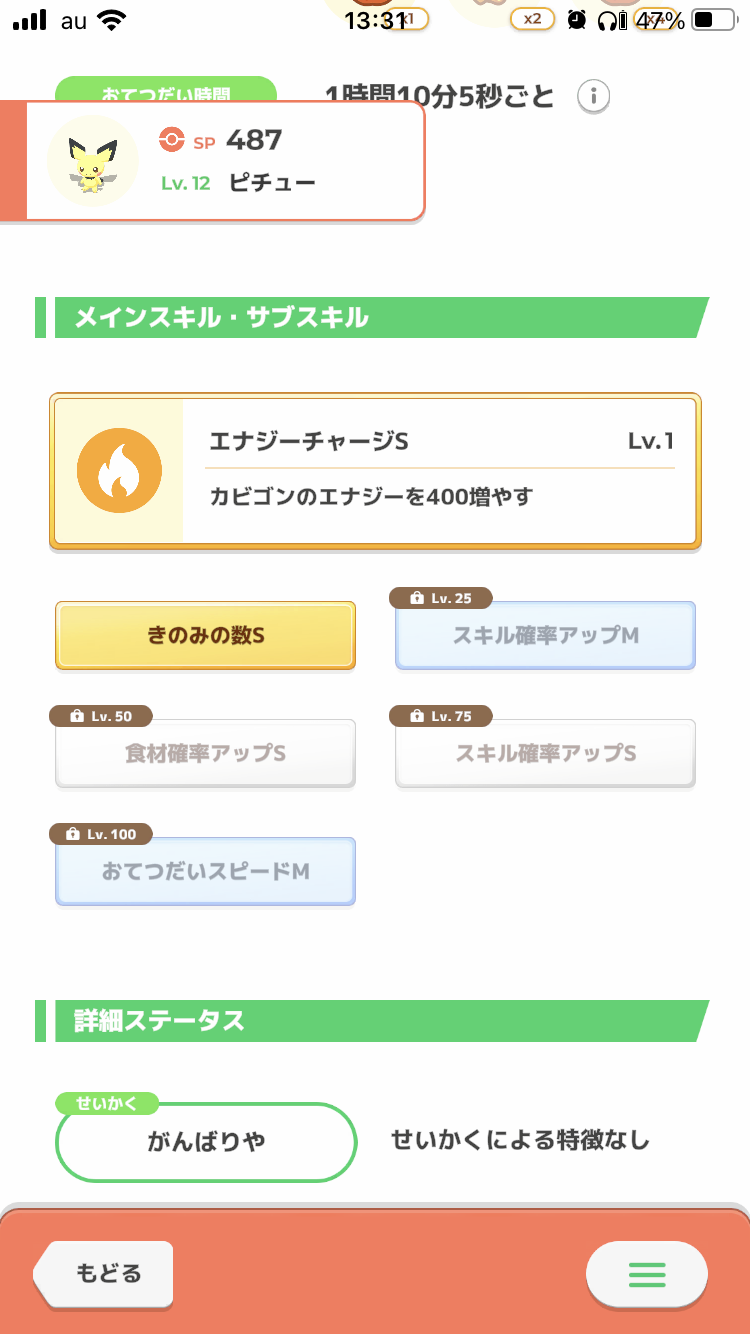Image resolution: width=750 pixels, height=1334 pixels.
Task: Open the green hamburger menu button
Action: pyautogui.click(x=646, y=1274)
